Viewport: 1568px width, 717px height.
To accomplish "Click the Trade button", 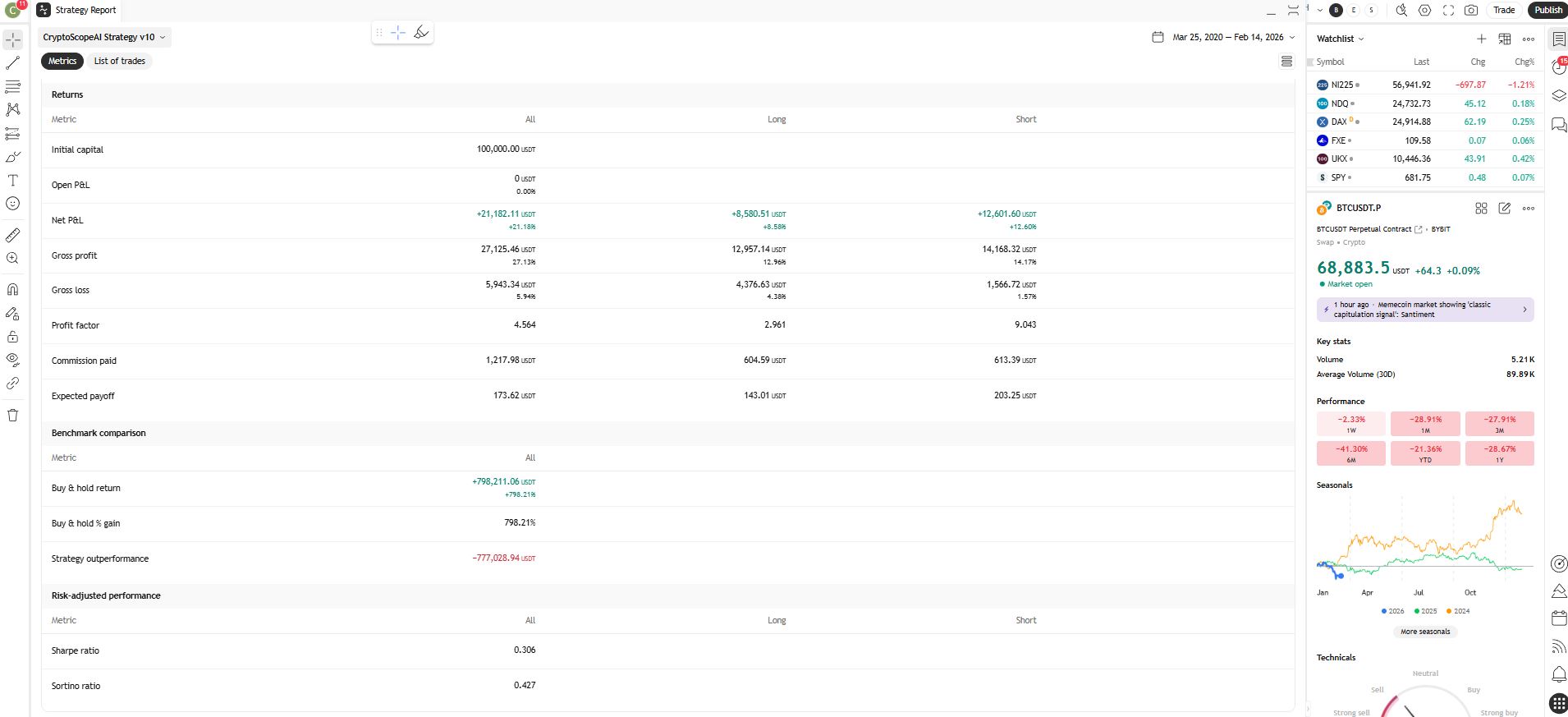I will click(1504, 10).
